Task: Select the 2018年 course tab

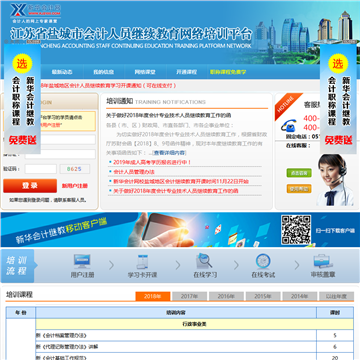Action: point(153,296)
